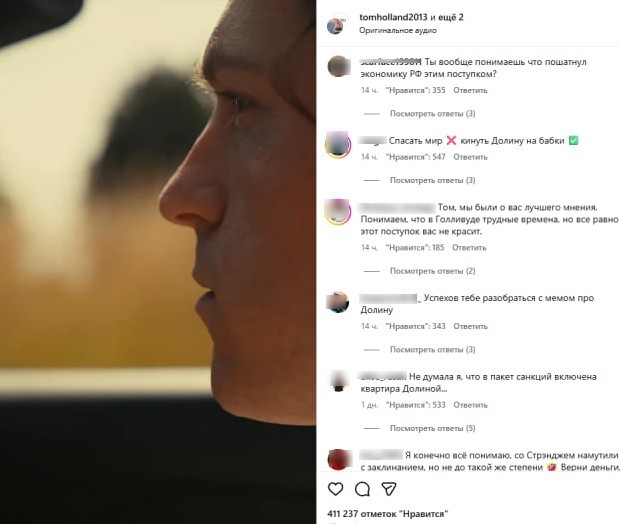This screenshot has height=524, width=620.
Task: Share post using the paper plane icon
Action: [389, 489]
